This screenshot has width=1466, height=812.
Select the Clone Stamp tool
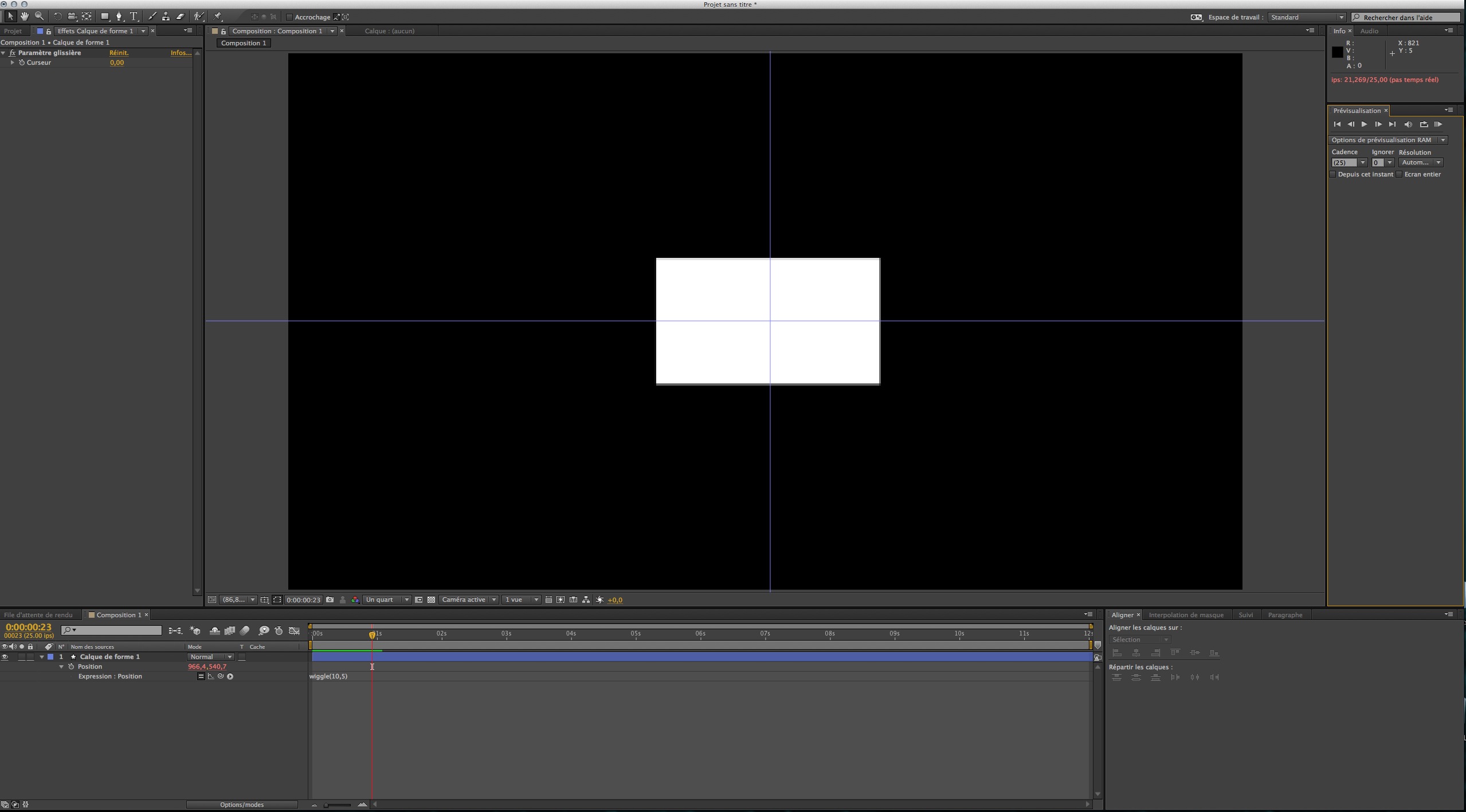(166, 17)
